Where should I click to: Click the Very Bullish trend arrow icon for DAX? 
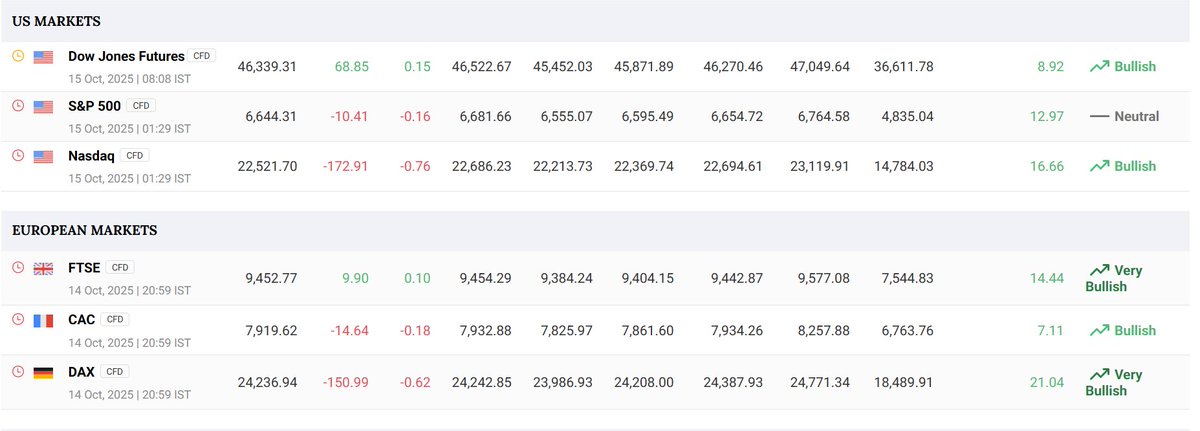[1099, 374]
